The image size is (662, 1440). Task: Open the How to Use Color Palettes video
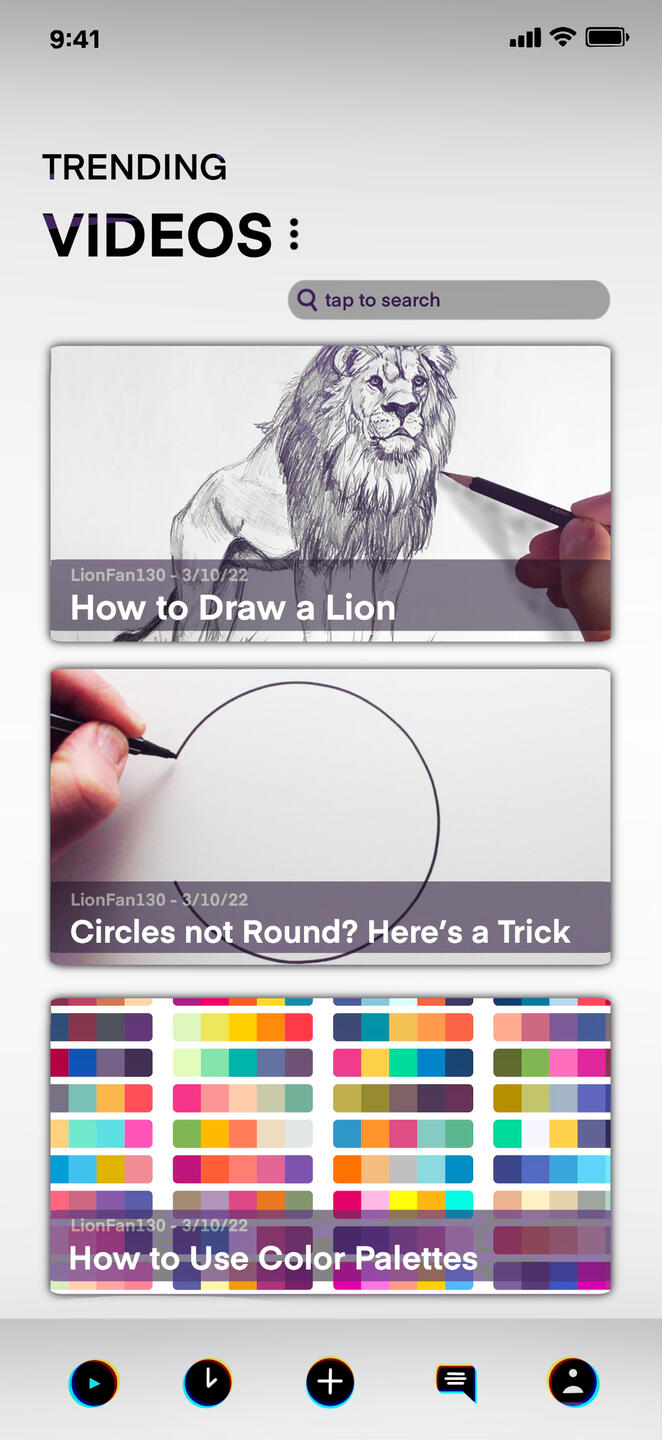point(331,1145)
